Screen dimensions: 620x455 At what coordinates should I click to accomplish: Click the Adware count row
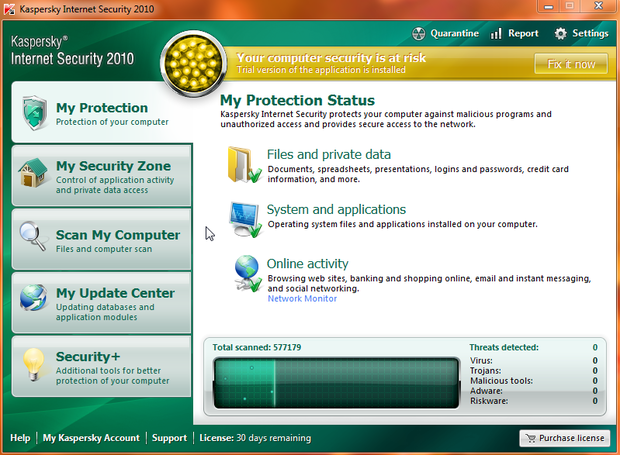tap(534, 391)
